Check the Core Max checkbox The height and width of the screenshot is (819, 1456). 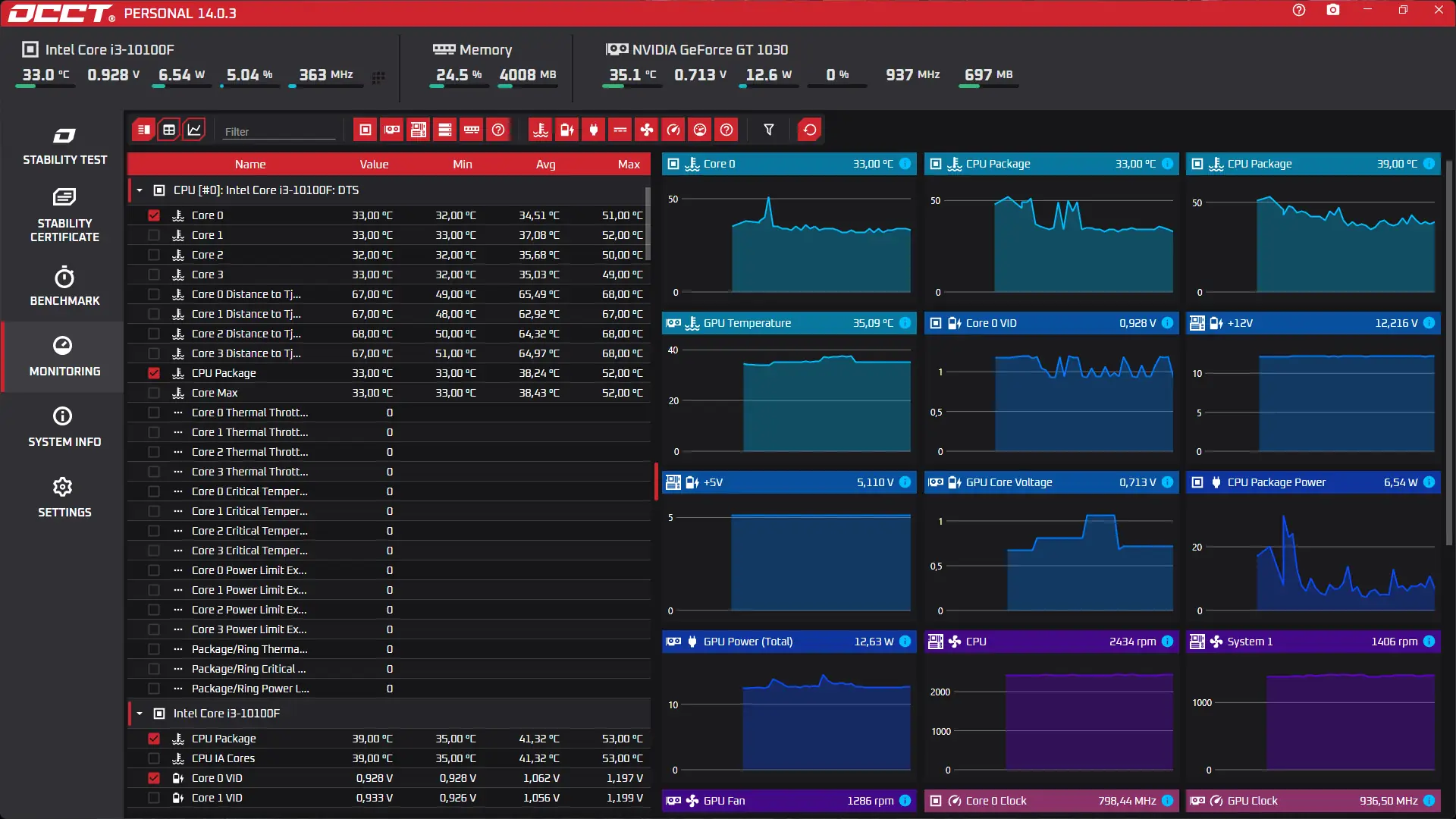click(x=154, y=393)
